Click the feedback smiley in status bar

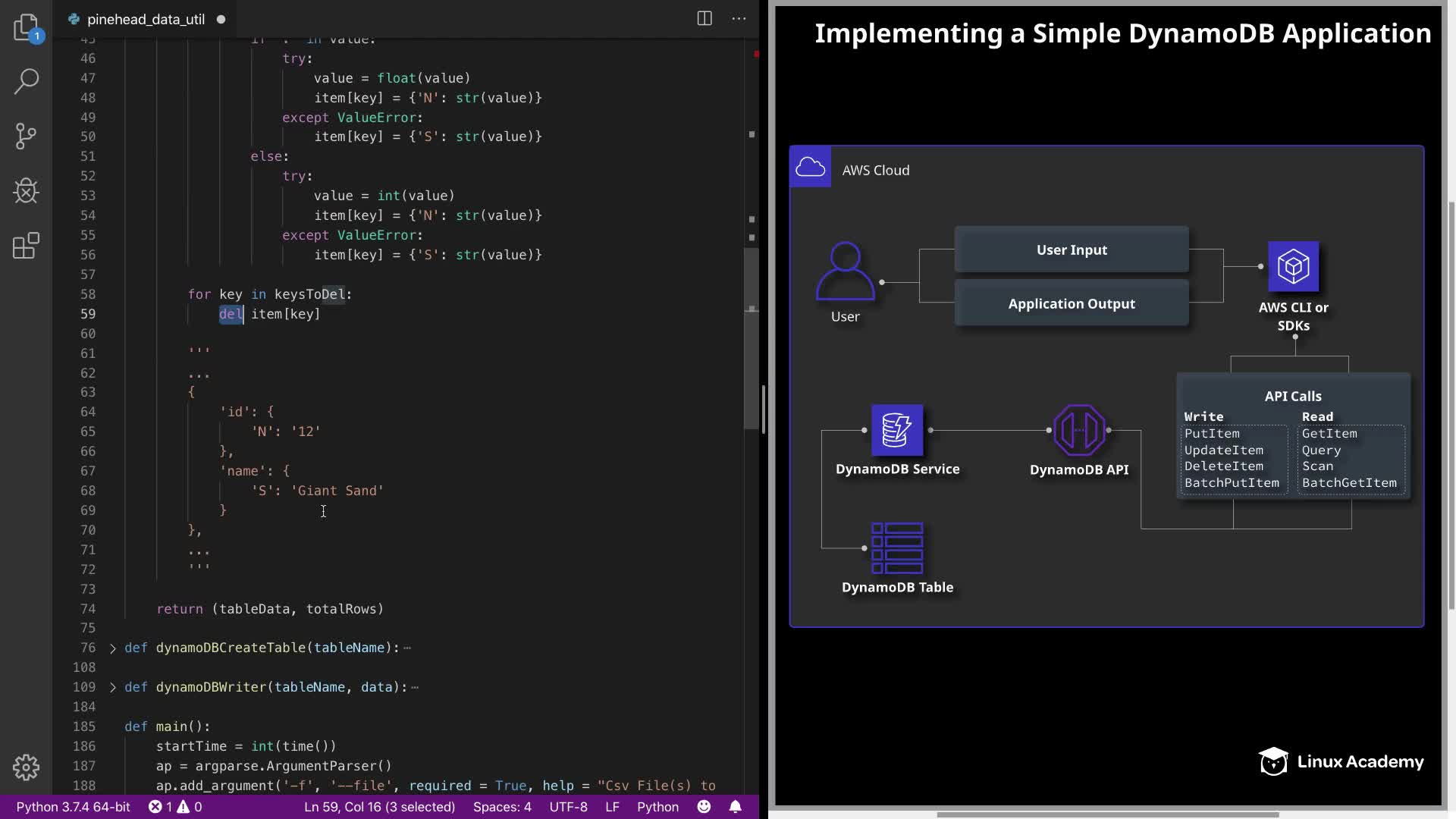[x=704, y=807]
